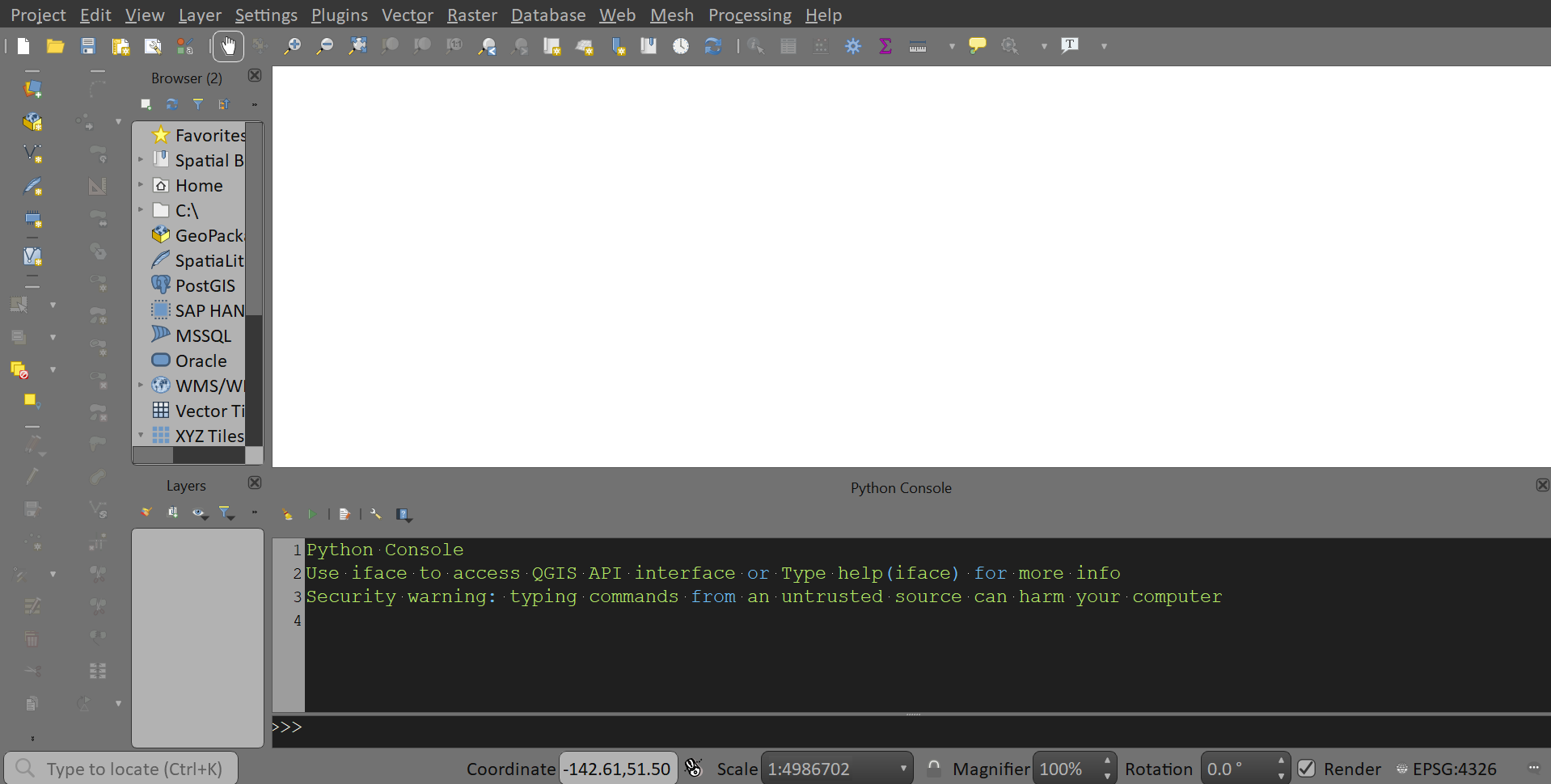1551x784 pixels.
Task: Expand the Spatial Bookmarks entry in Browser
Action: (141, 160)
